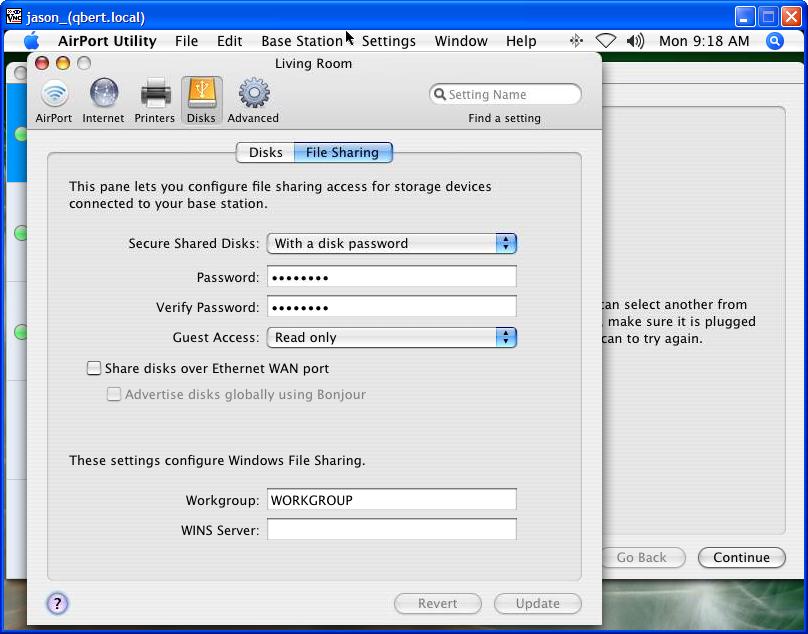Open the File menu
Viewport: 808px width, 634px height.
(x=187, y=41)
